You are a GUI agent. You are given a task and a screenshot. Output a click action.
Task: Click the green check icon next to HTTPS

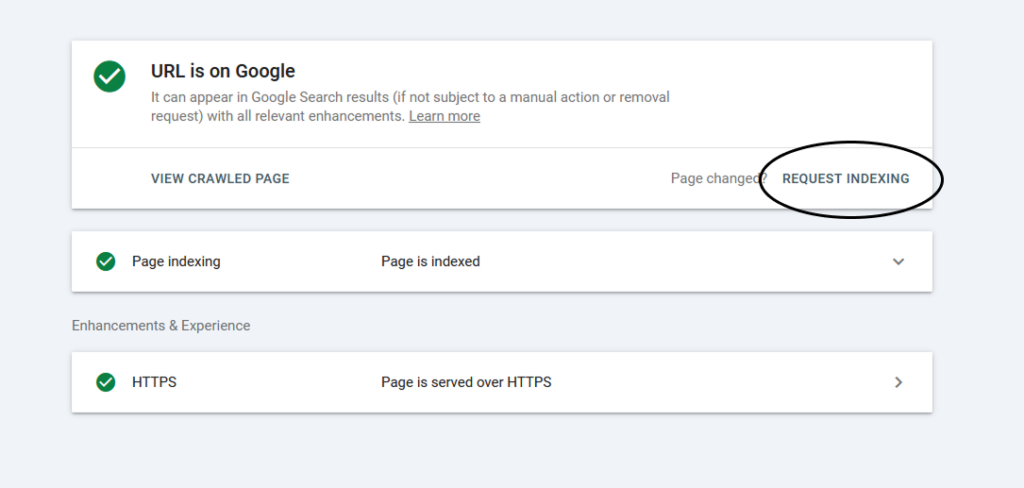[x=106, y=382]
